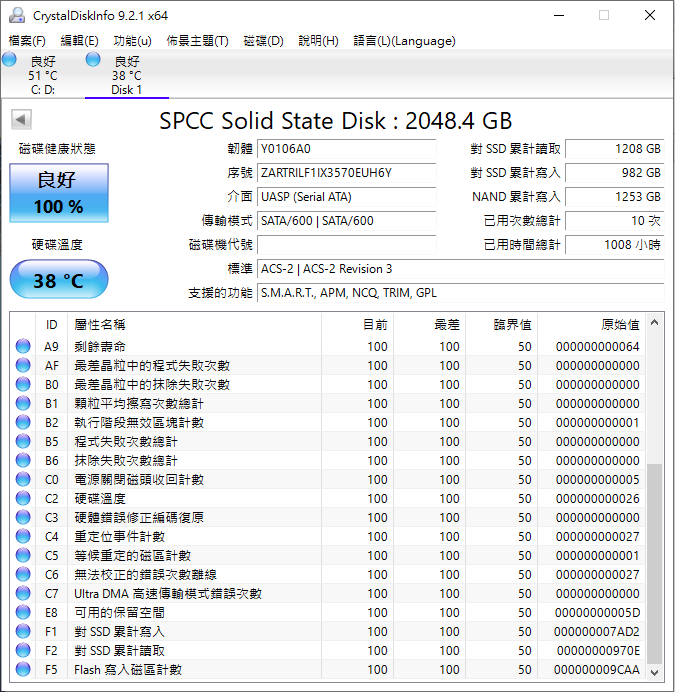Click the 良好 100 % health status button
The image size is (675, 692).
(x=59, y=193)
